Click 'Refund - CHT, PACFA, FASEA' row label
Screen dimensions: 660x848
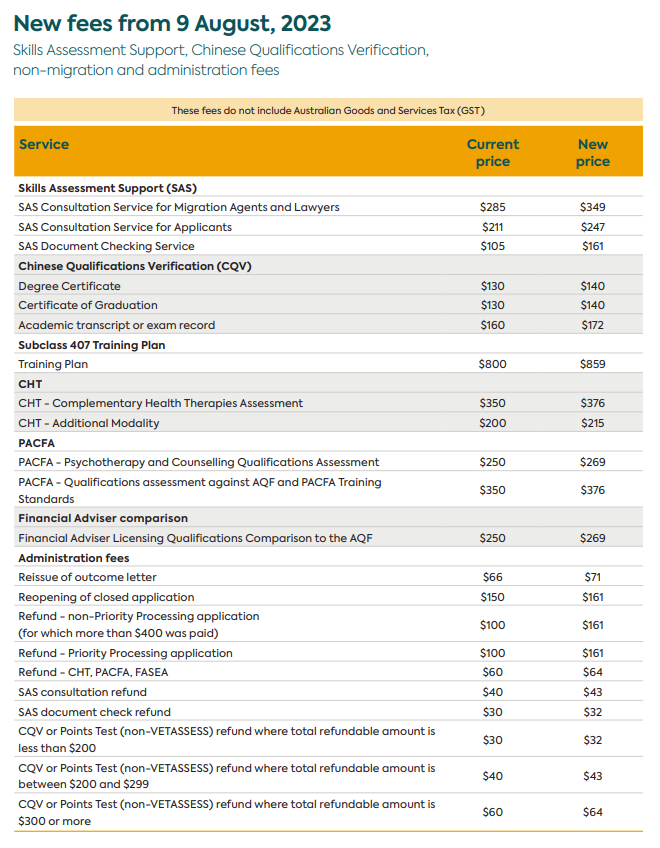pyautogui.click(x=93, y=672)
